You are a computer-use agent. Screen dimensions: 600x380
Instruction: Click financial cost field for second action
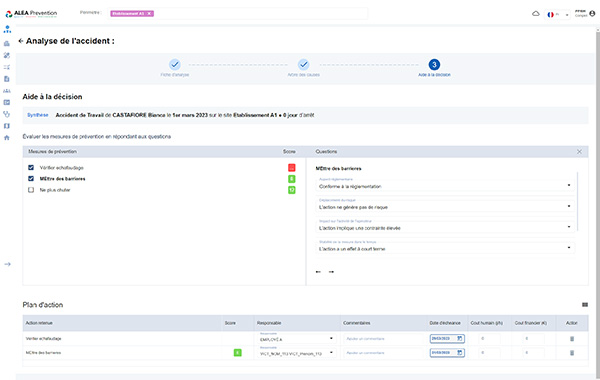pyautogui.click(x=533, y=352)
